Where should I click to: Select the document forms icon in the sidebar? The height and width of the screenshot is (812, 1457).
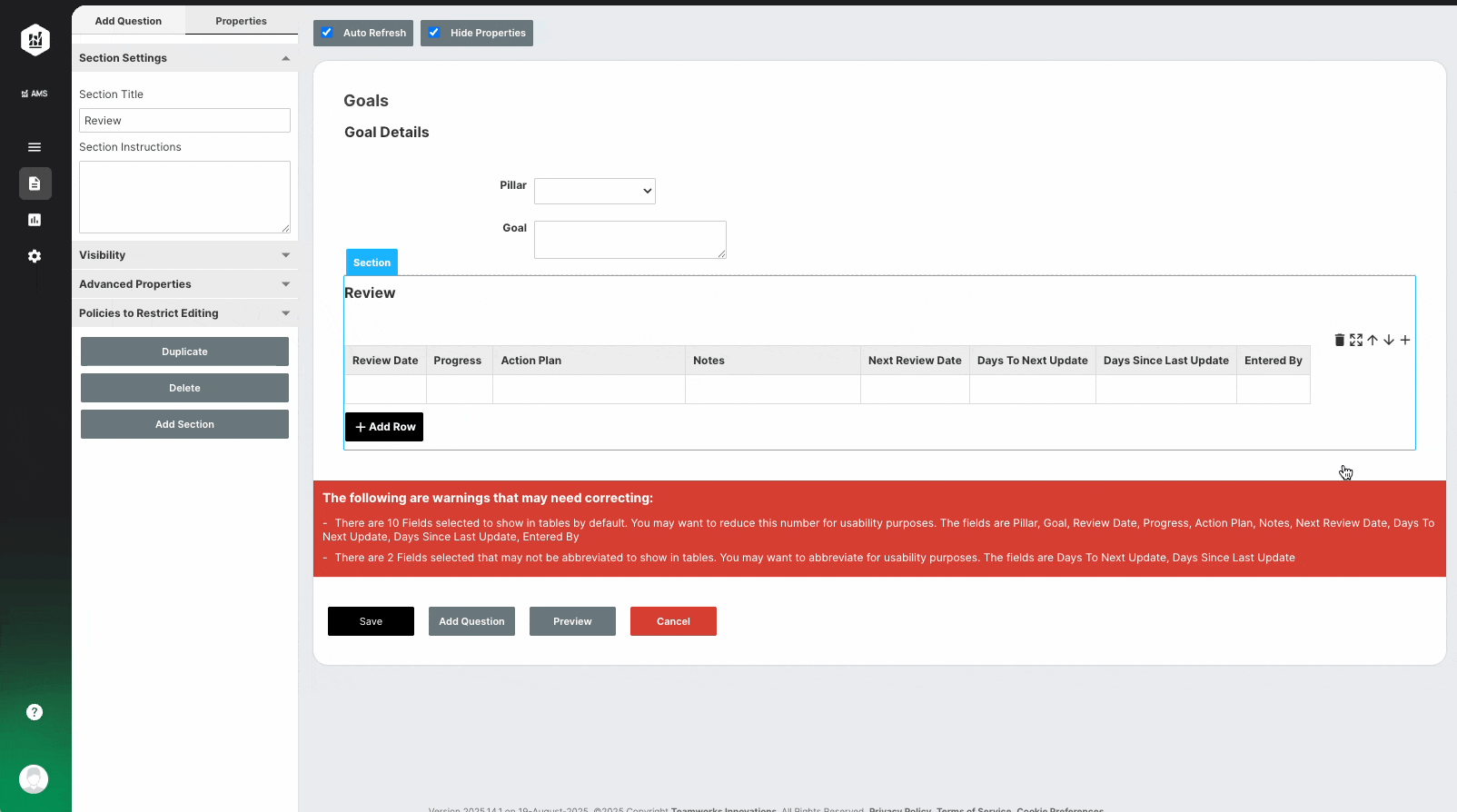[x=35, y=183]
